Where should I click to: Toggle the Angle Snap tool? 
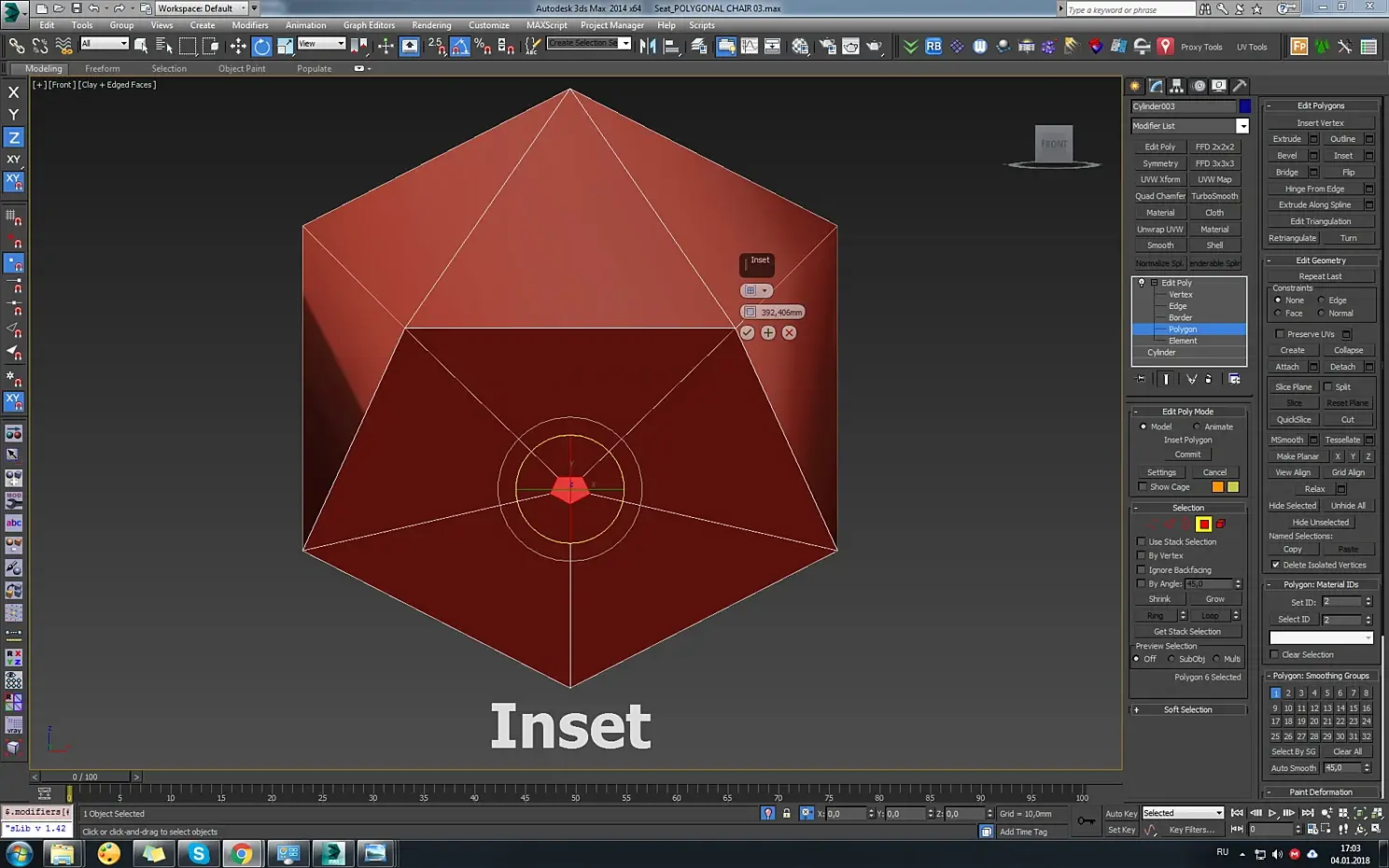pos(459,47)
